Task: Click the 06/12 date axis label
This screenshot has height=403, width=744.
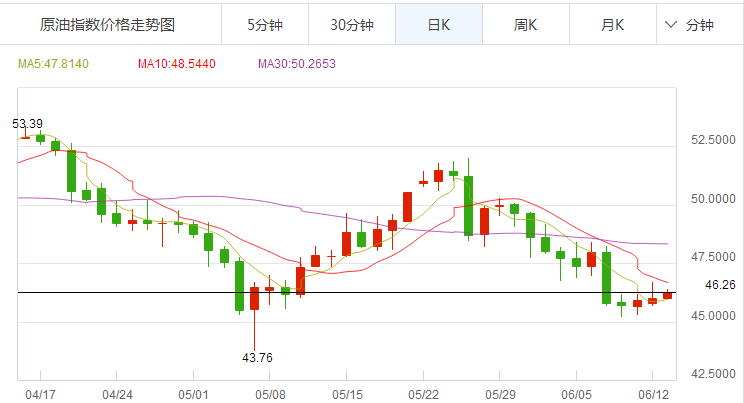Action: point(653,394)
